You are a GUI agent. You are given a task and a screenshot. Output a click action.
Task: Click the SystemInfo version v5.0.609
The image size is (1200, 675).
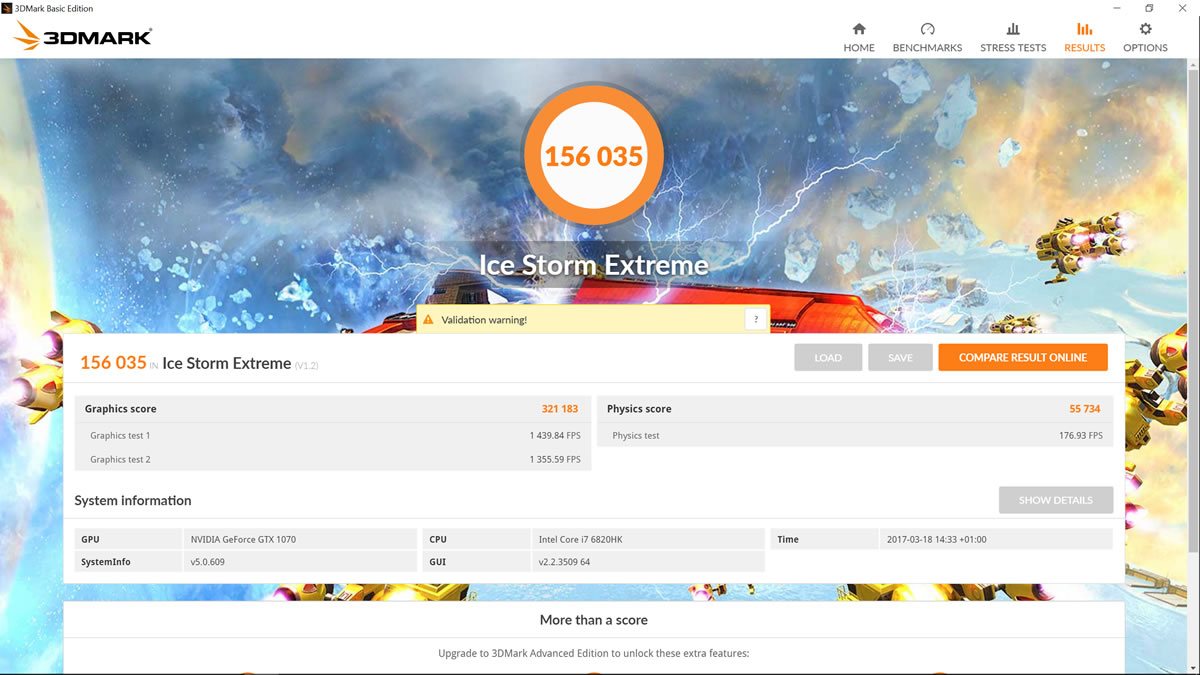(x=207, y=562)
